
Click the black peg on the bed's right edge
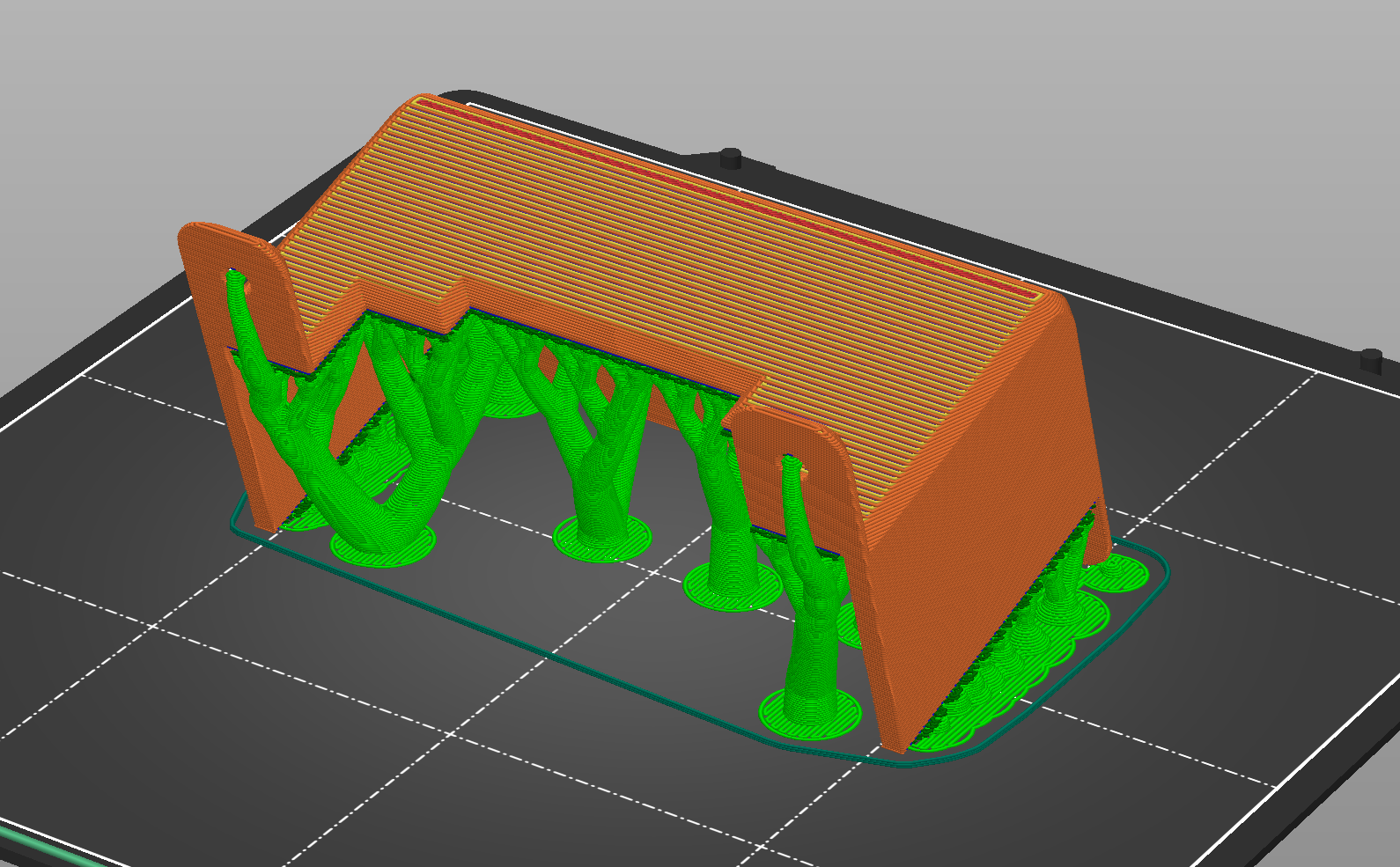pos(1372,359)
